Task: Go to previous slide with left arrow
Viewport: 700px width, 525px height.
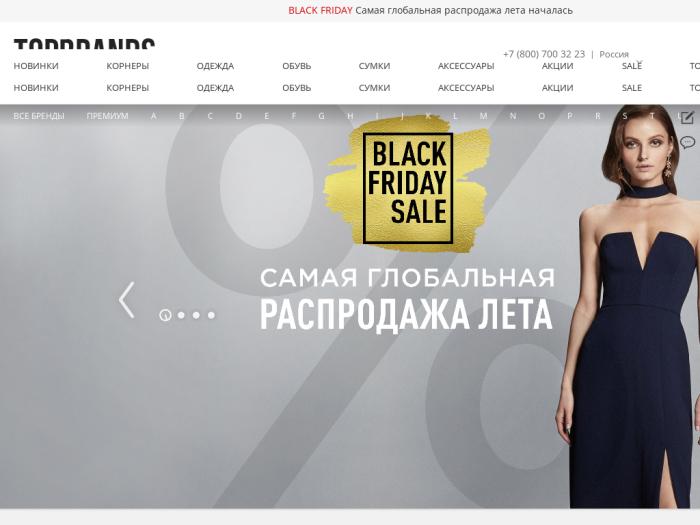Action: [127, 300]
